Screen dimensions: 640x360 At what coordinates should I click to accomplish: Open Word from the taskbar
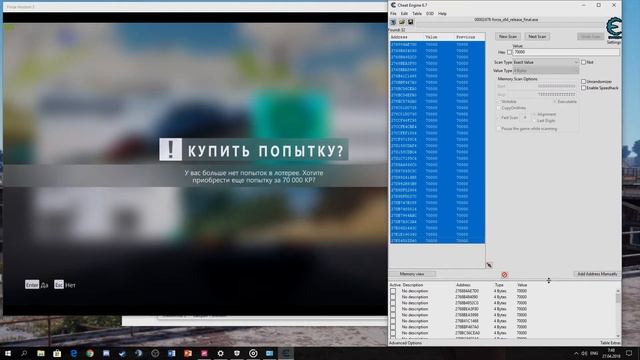coord(171,353)
